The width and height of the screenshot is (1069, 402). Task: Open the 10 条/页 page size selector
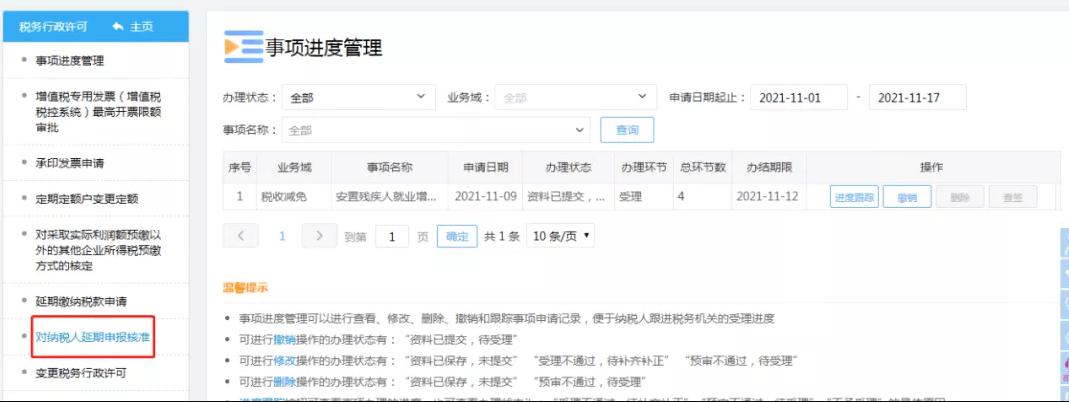click(x=560, y=236)
